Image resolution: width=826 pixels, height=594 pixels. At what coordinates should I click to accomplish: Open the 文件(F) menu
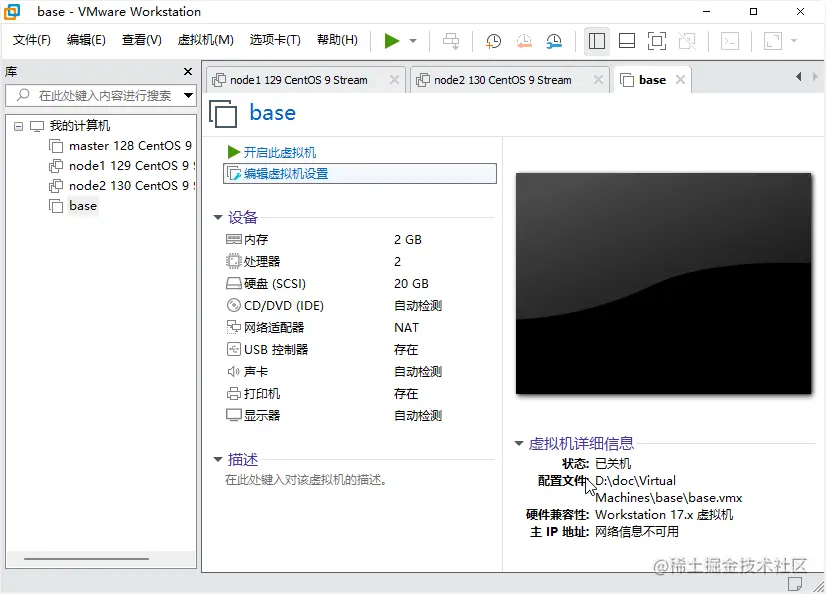32,40
